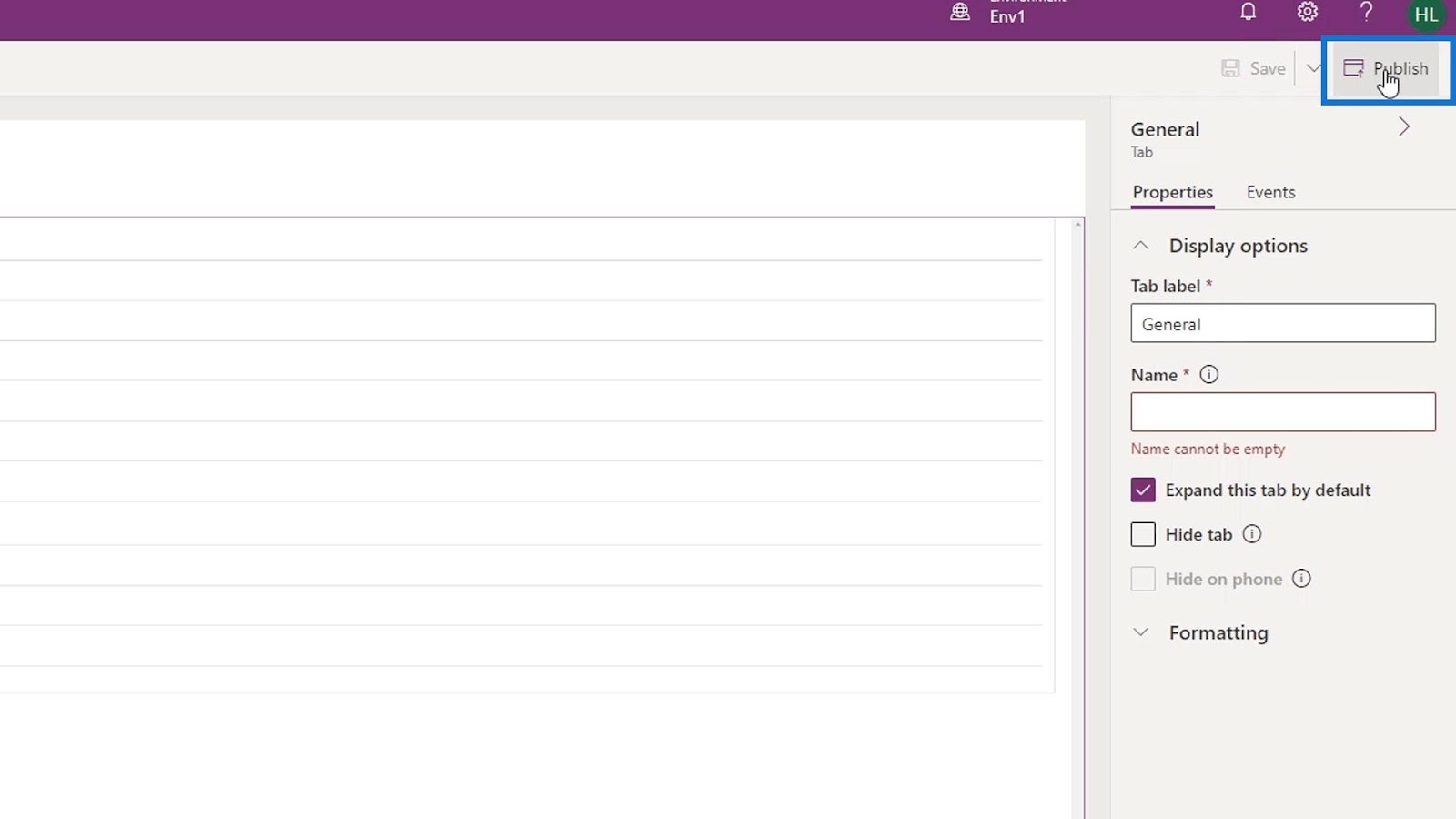Enable the Hide tab checkbox

coord(1143,534)
